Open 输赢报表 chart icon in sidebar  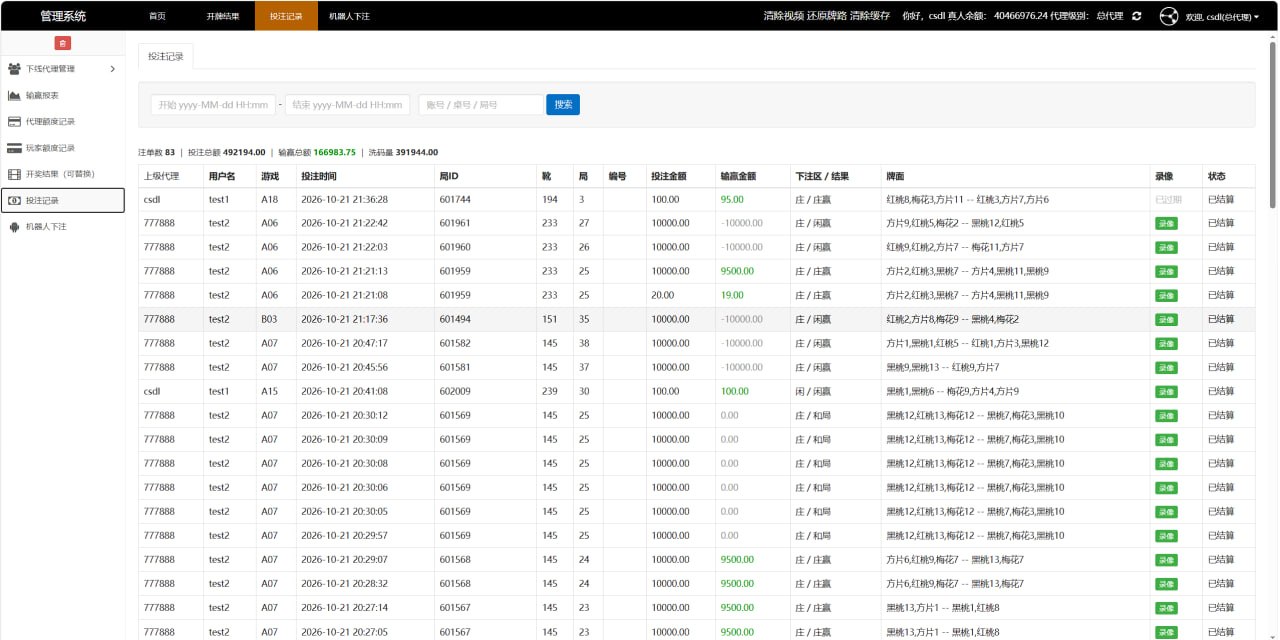pos(14,95)
